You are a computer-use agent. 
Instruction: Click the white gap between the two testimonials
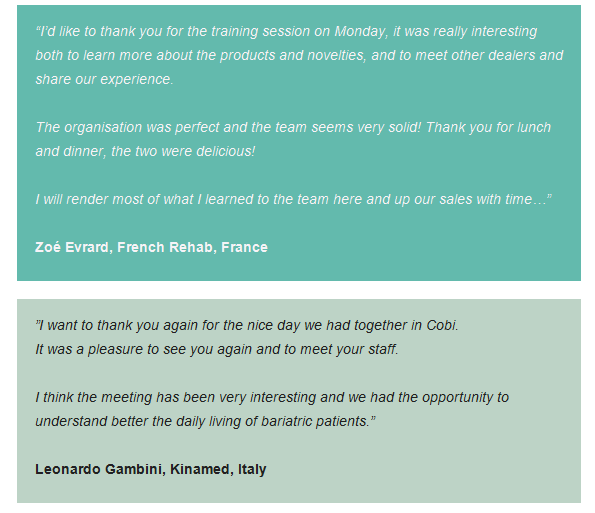[299, 290]
